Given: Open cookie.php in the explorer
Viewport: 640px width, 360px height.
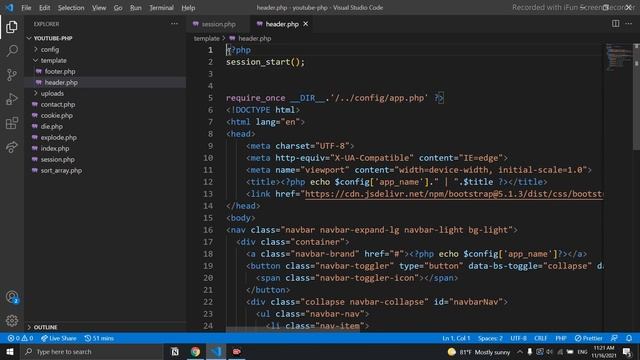Looking at the screenshot, I should [57, 116].
